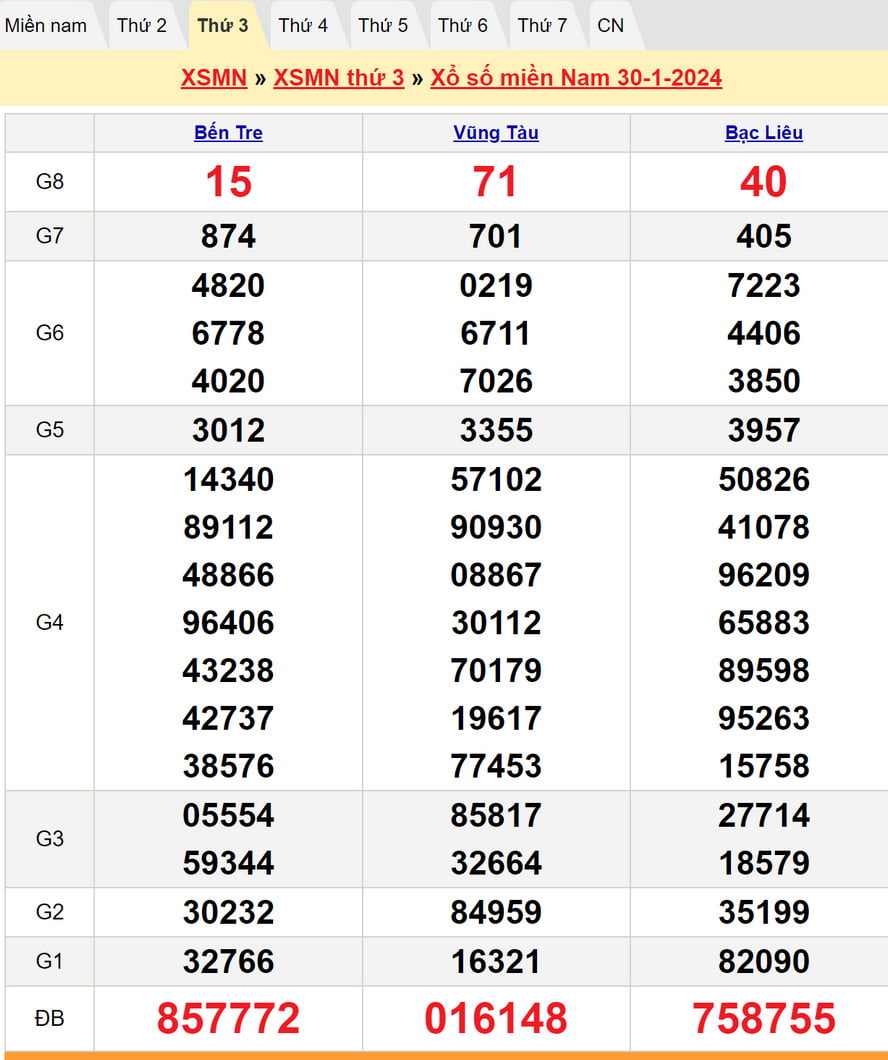The width and height of the screenshot is (888, 1060).
Task: Click the ĐB row label
Action: coord(50,1018)
